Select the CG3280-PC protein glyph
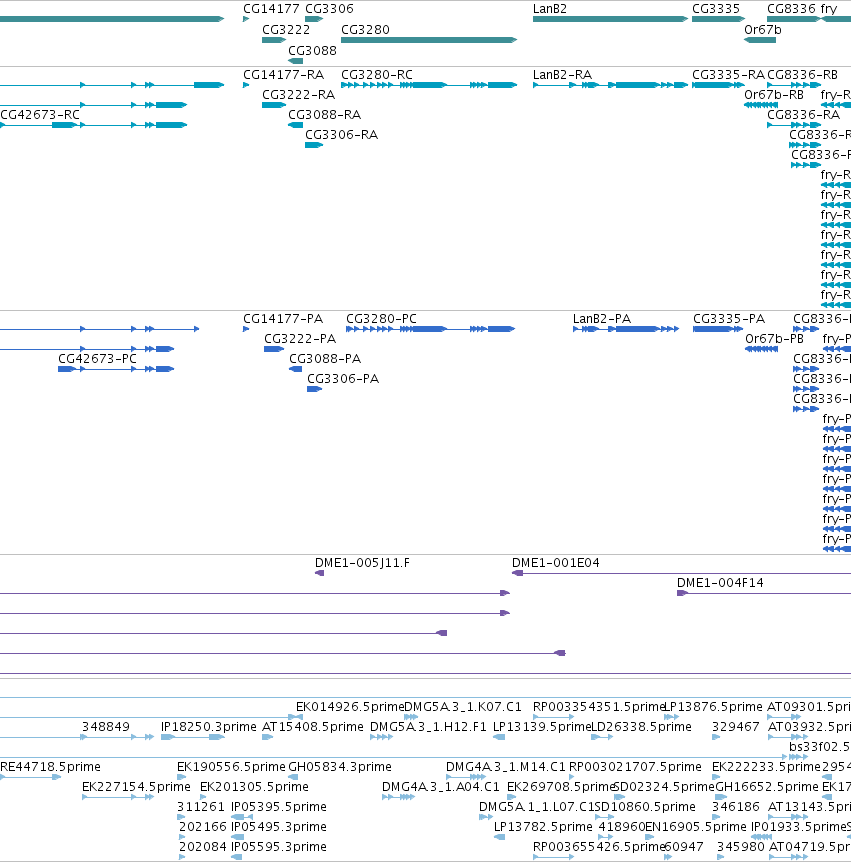Image resolution: width=851 pixels, height=862 pixels. (x=430, y=329)
